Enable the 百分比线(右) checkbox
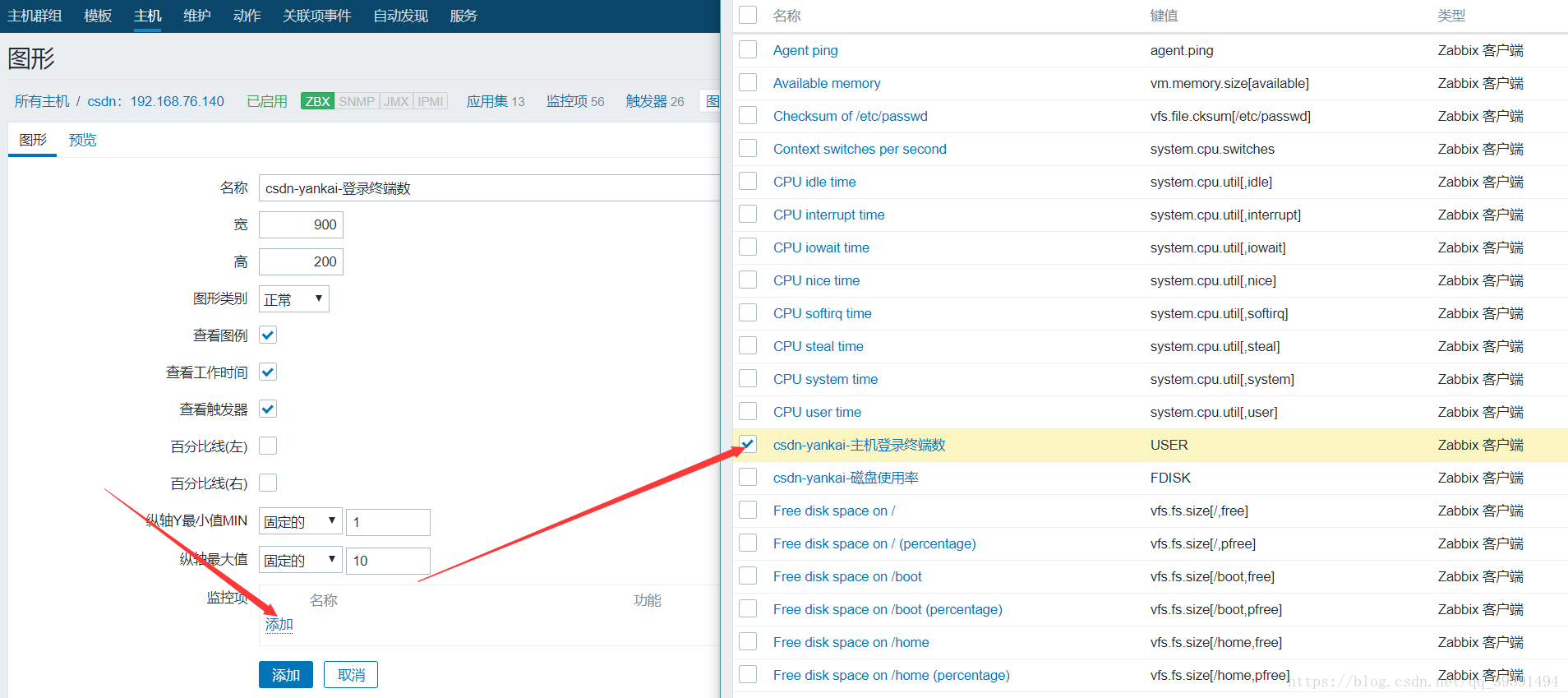This screenshot has height=698, width=1568. click(x=268, y=483)
